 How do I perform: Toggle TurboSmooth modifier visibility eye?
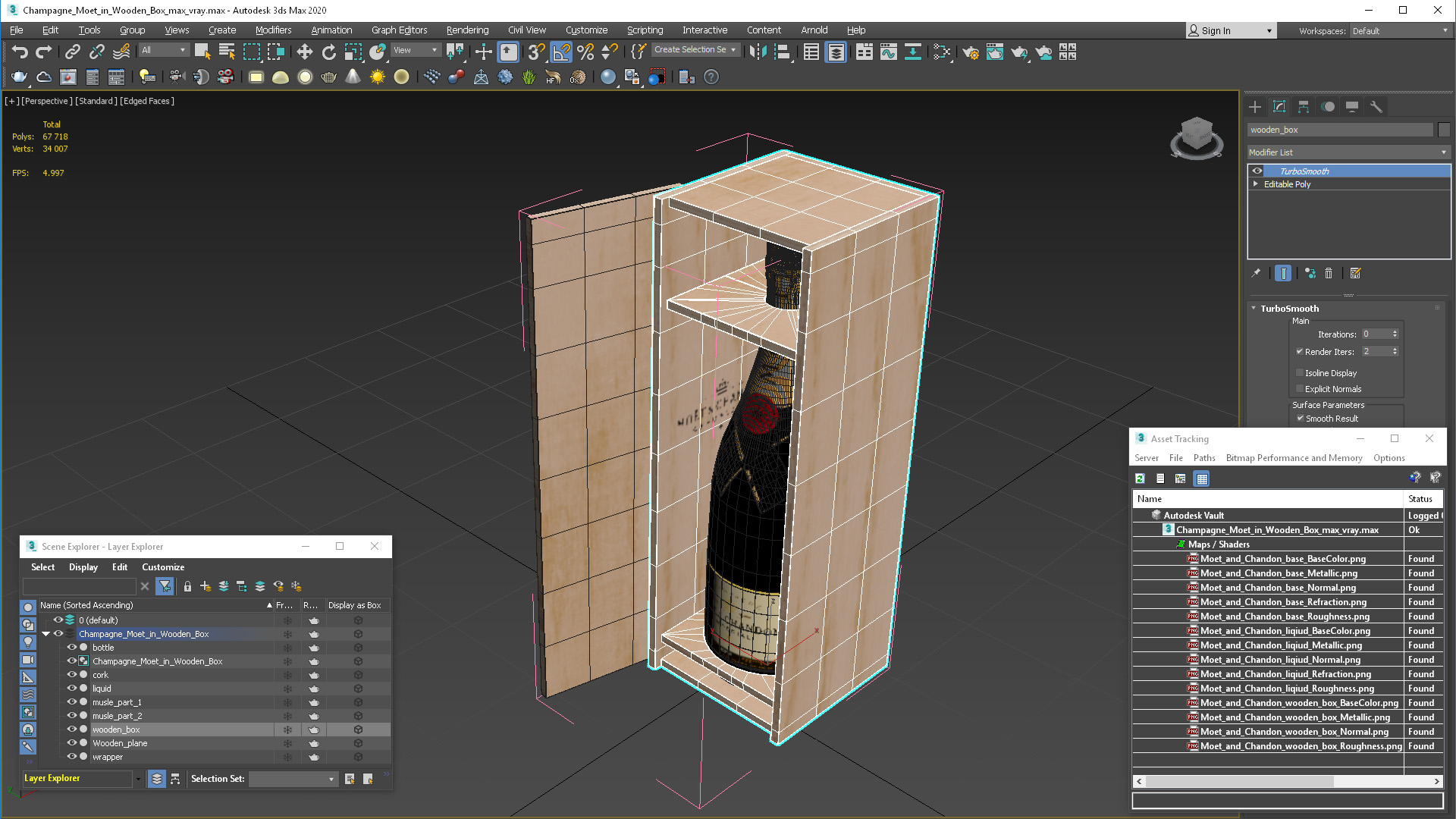click(1257, 171)
